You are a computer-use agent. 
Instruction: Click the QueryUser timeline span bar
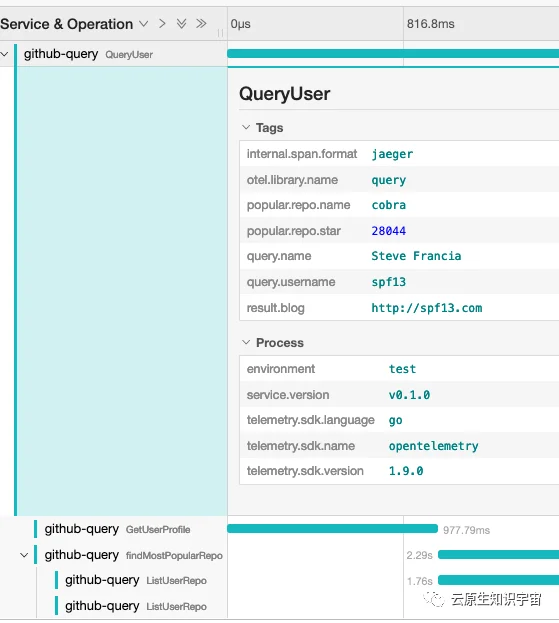click(x=393, y=54)
